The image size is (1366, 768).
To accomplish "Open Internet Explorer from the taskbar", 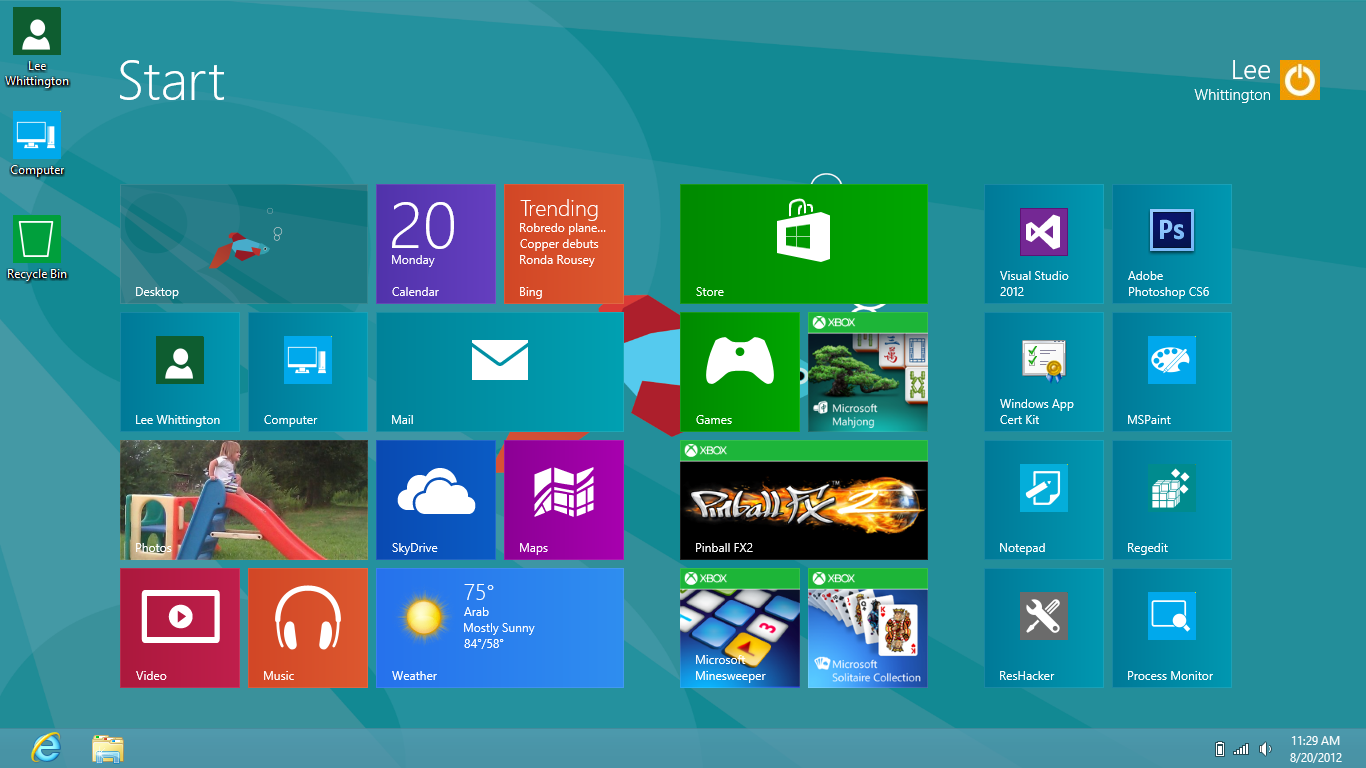I will tap(46, 748).
